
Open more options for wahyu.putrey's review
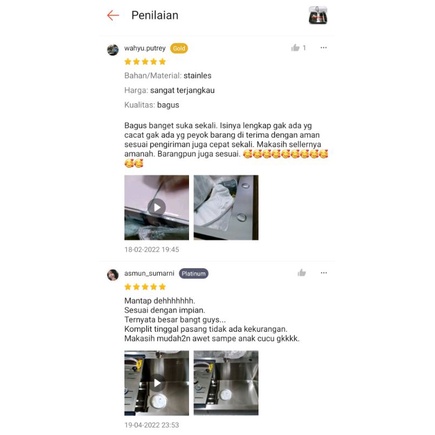click(323, 48)
